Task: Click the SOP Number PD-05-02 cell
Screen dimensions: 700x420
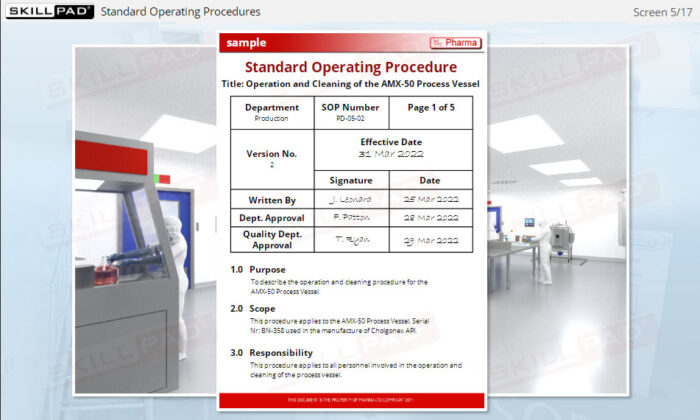Action: (x=351, y=113)
